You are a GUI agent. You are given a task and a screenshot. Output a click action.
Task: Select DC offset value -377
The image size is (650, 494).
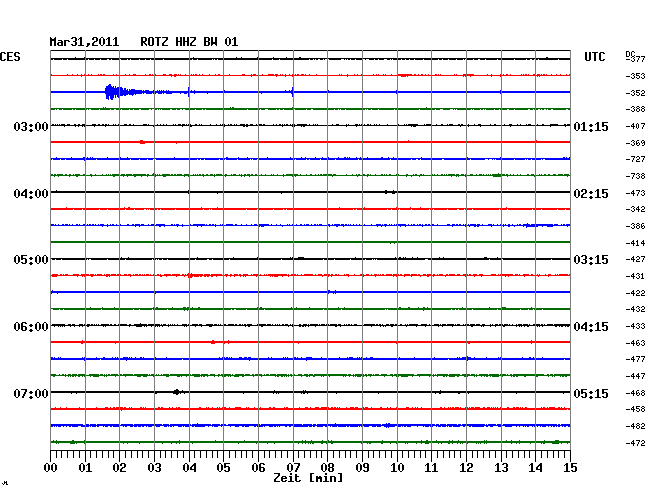coord(636,59)
